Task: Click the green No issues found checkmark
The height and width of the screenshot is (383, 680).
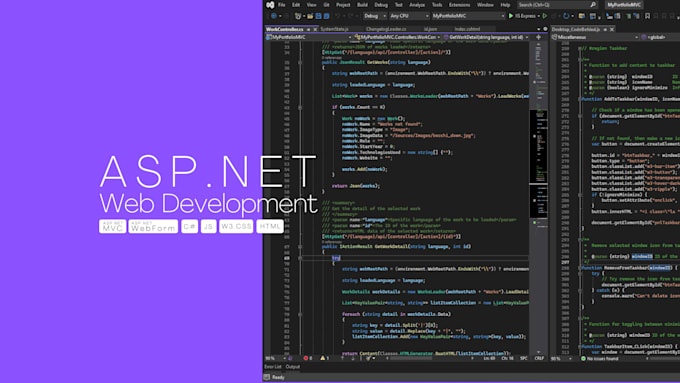Action: 583,359
